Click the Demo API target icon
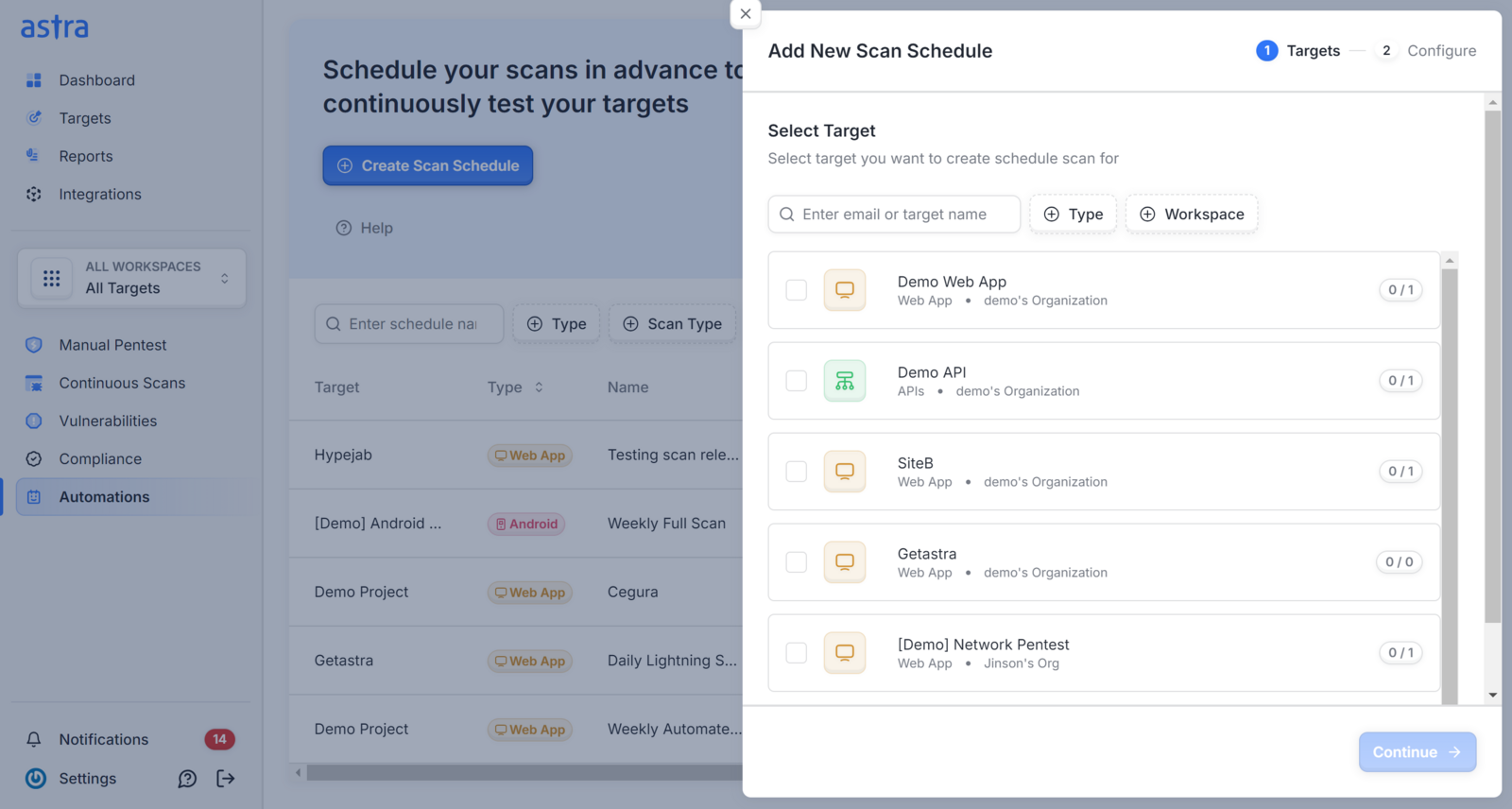The image size is (1512, 809). click(845, 381)
